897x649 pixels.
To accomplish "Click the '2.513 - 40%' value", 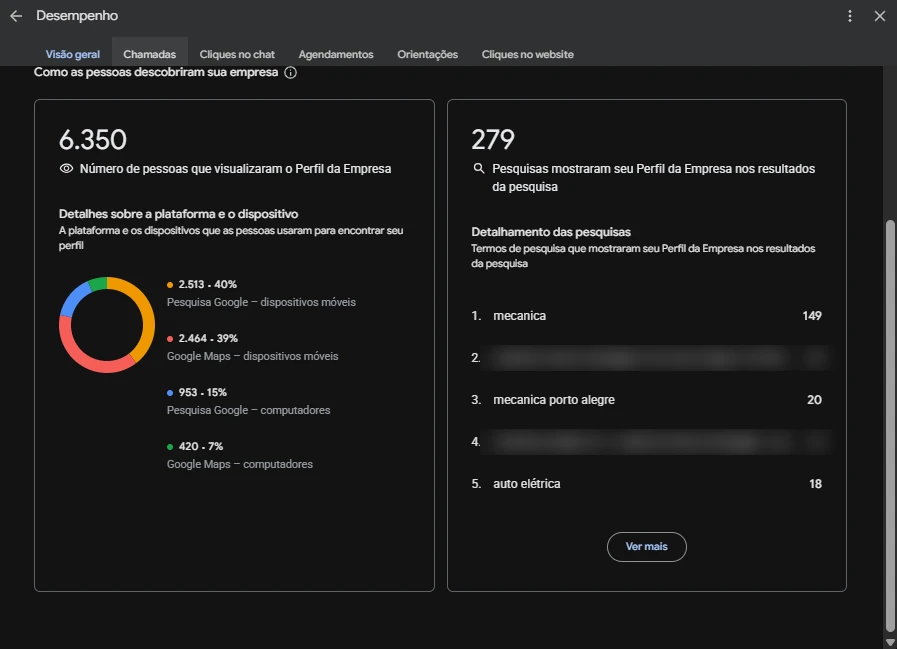I will click(208, 284).
